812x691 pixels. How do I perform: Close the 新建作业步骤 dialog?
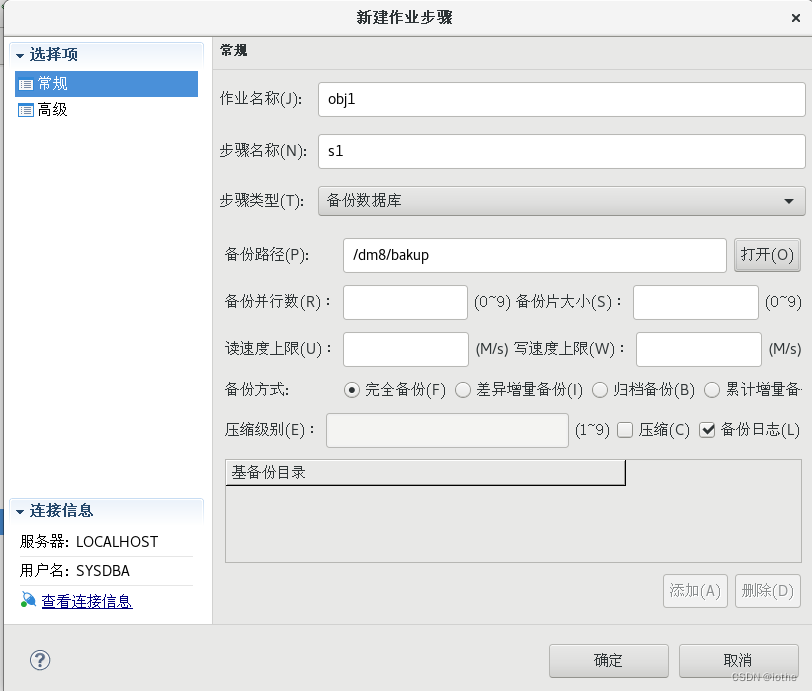pyautogui.click(x=796, y=18)
